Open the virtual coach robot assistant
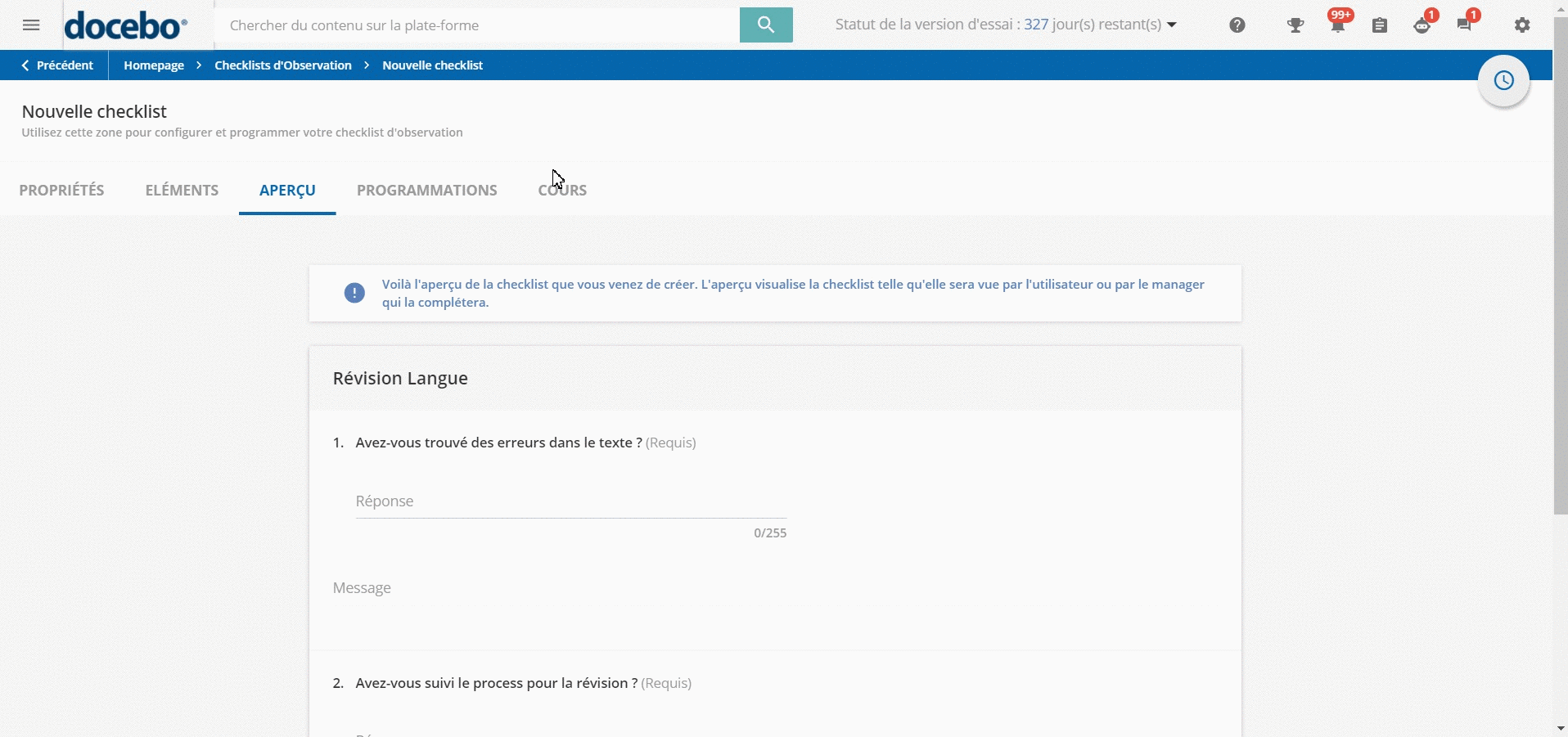The image size is (1568, 737). [1422, 25]
